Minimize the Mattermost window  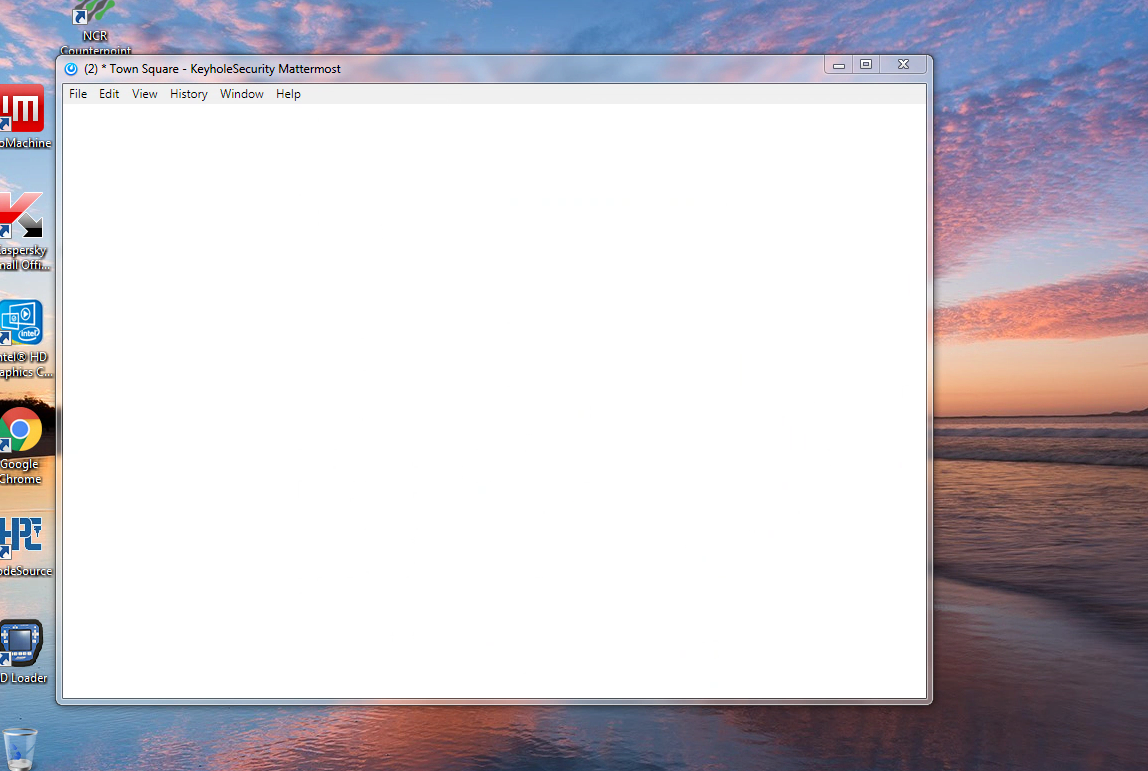tap(839, 64)
